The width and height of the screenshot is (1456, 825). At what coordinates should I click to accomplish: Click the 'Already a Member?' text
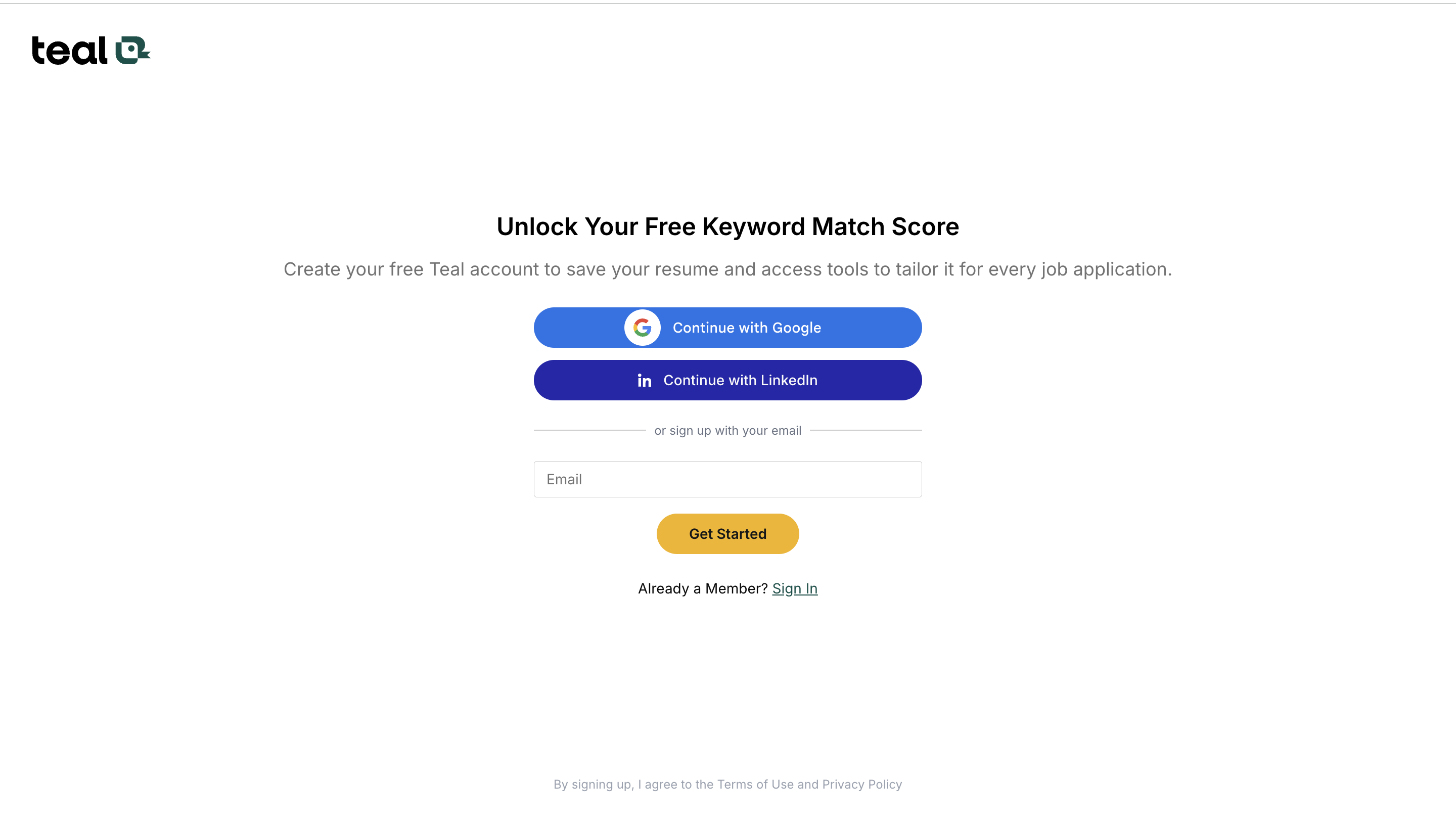(x=703, y=589)
